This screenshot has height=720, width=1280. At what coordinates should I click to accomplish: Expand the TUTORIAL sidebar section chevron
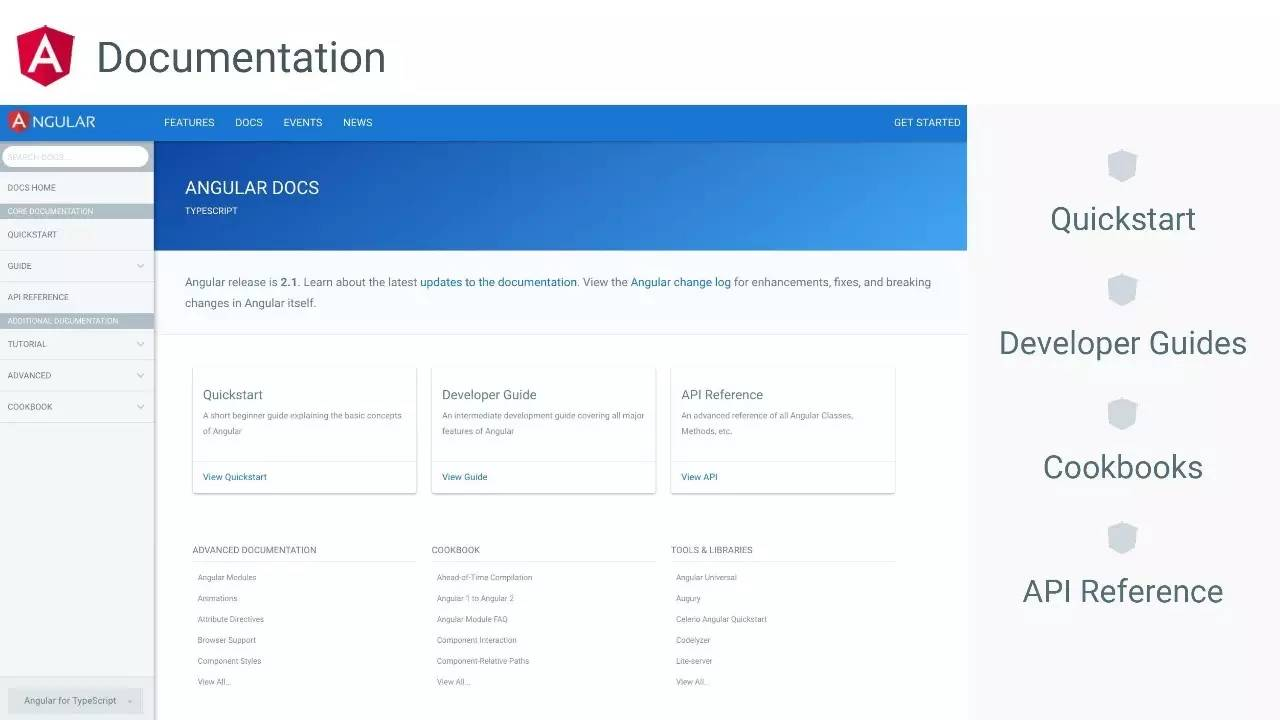coord(140,344)
